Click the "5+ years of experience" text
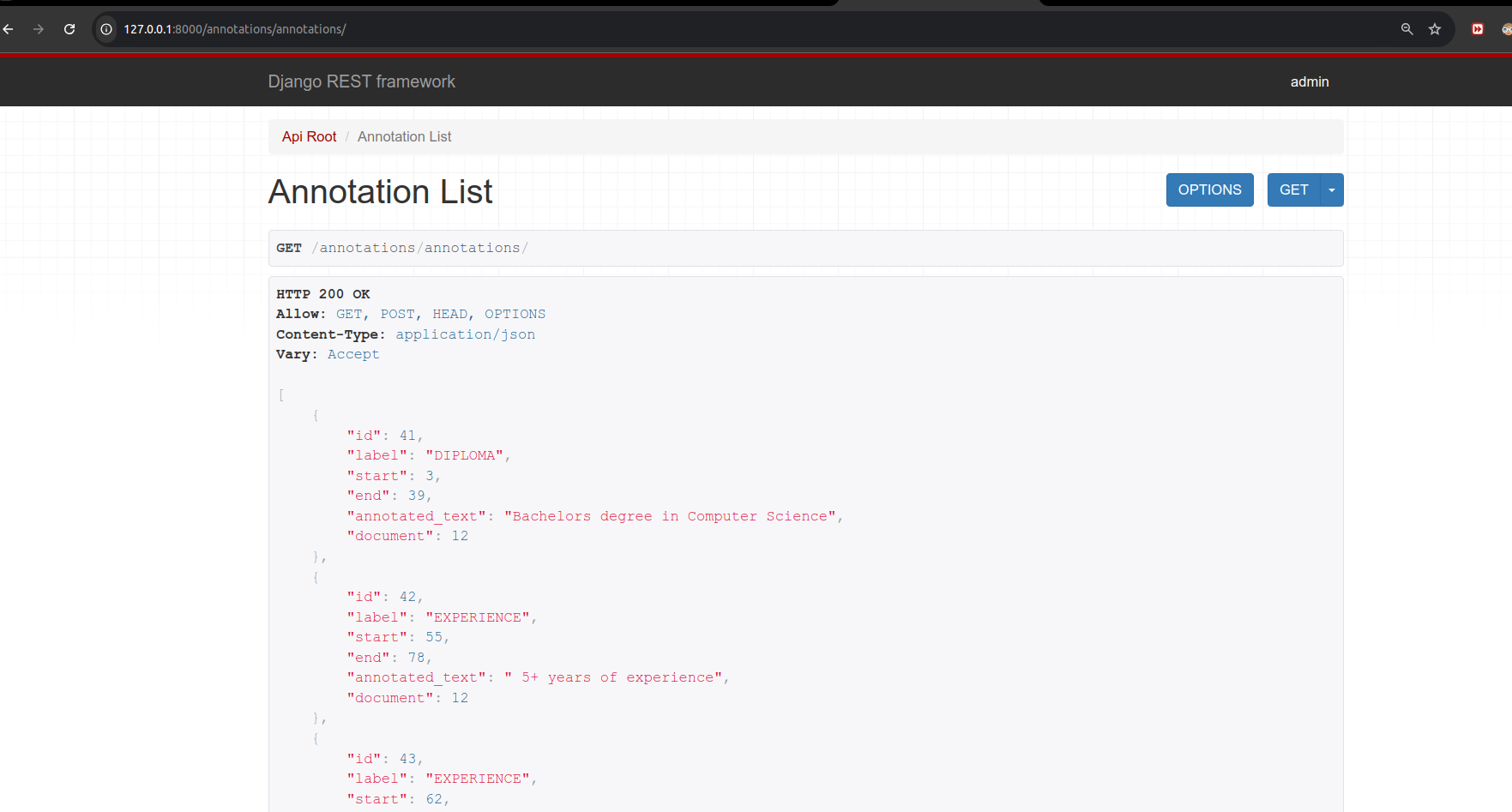 click(613, 677)
